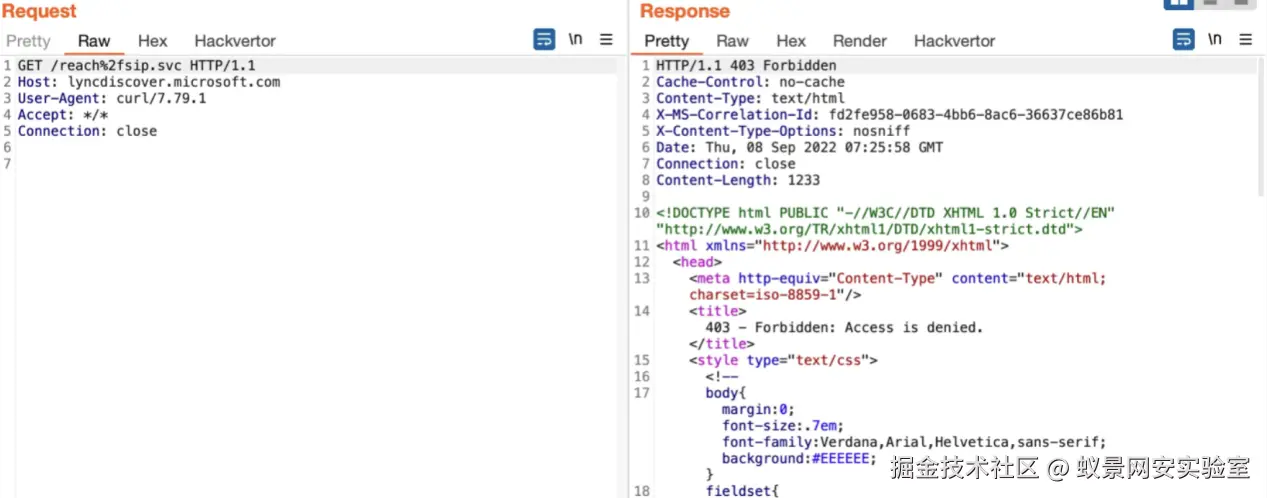Click 'Connection: close' in the Request pane

(87, 131)
